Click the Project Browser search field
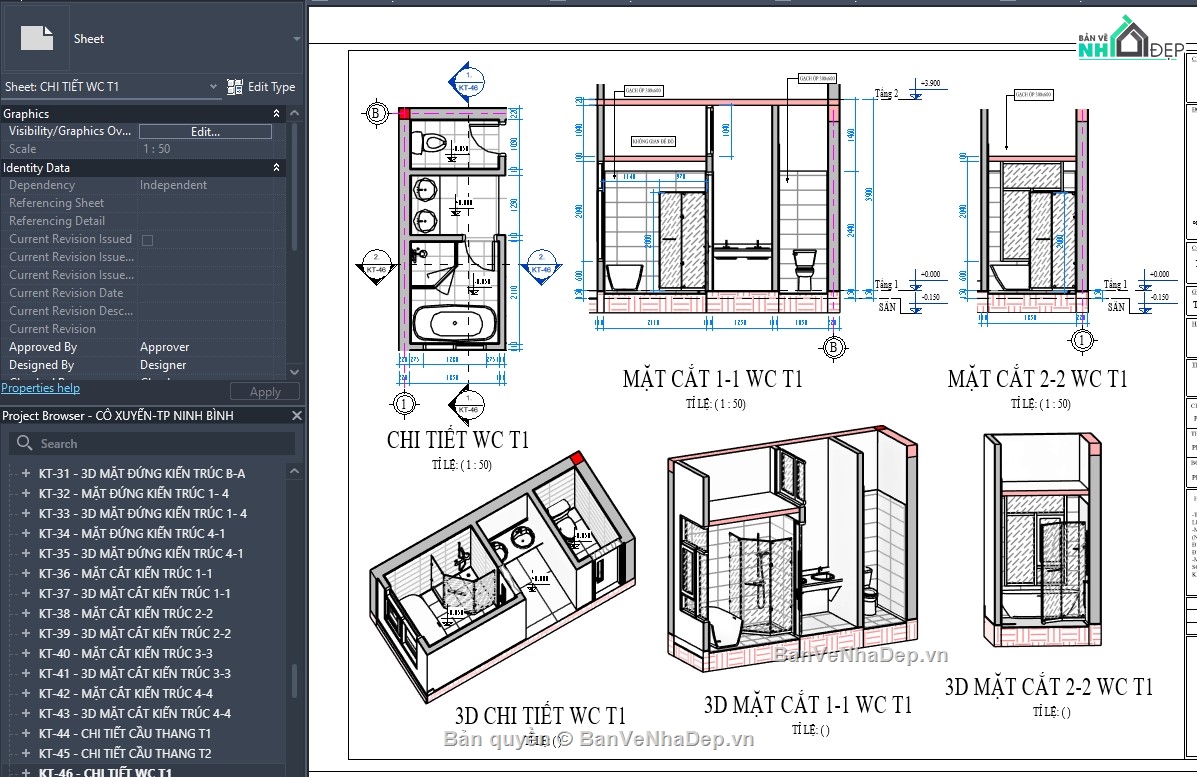 click(x=153, y=443)
